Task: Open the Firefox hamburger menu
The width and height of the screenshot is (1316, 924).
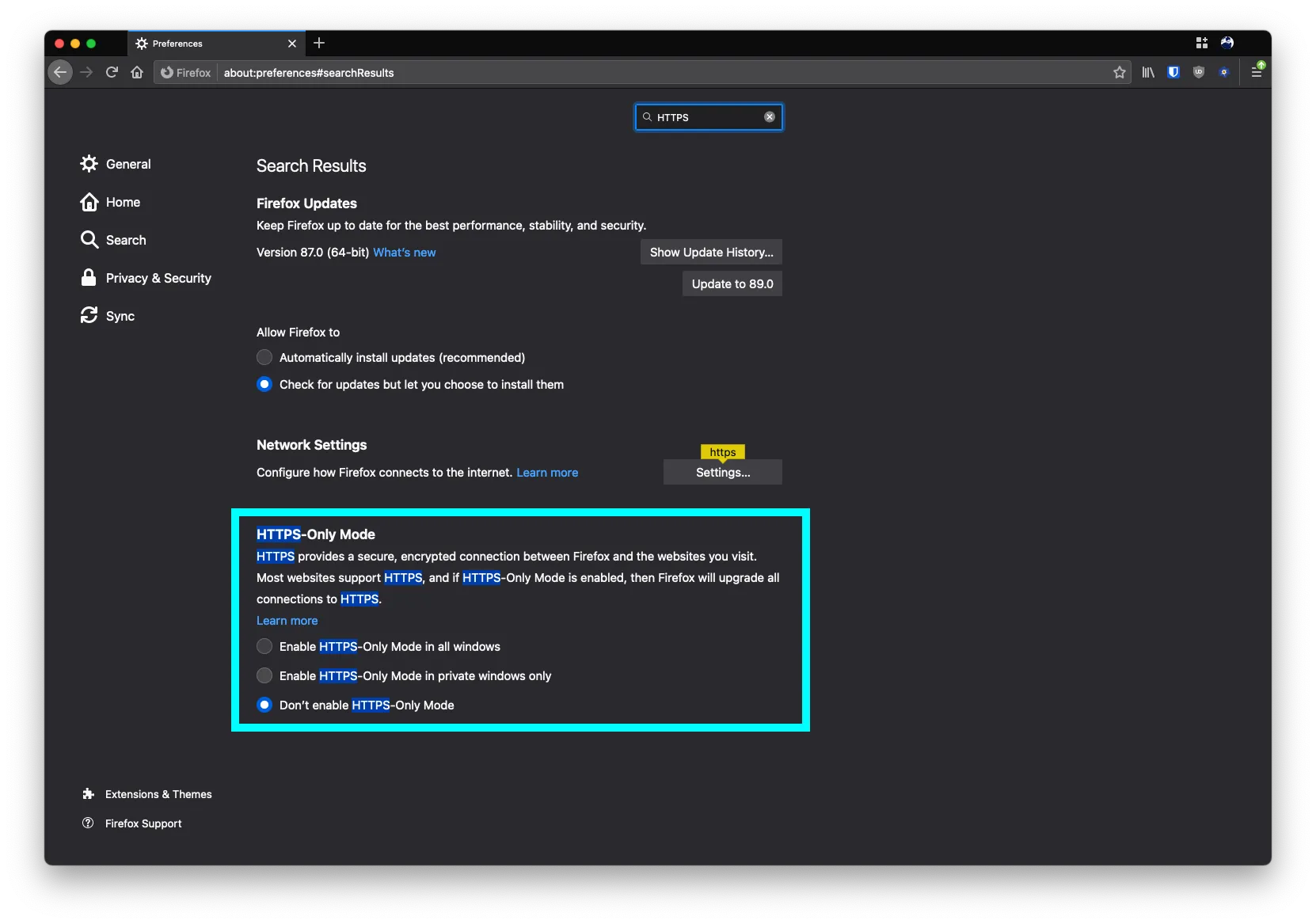Action: [1257, 72]
